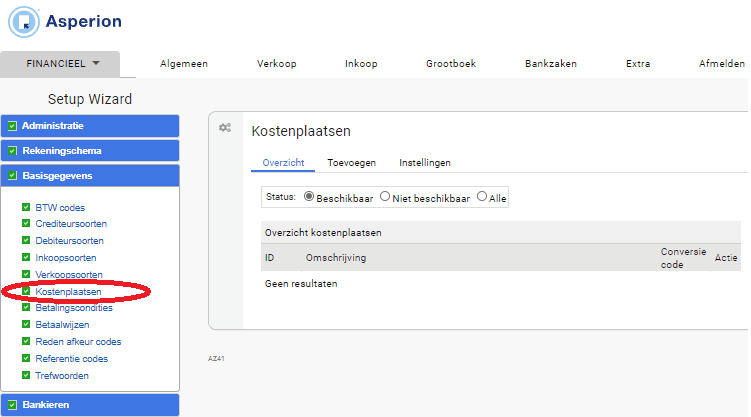This screenshot has height=417, width=751.
Task: Collapse the Basisgegevens wizard section
Action: pyautogui.click(x=90, y=176)
